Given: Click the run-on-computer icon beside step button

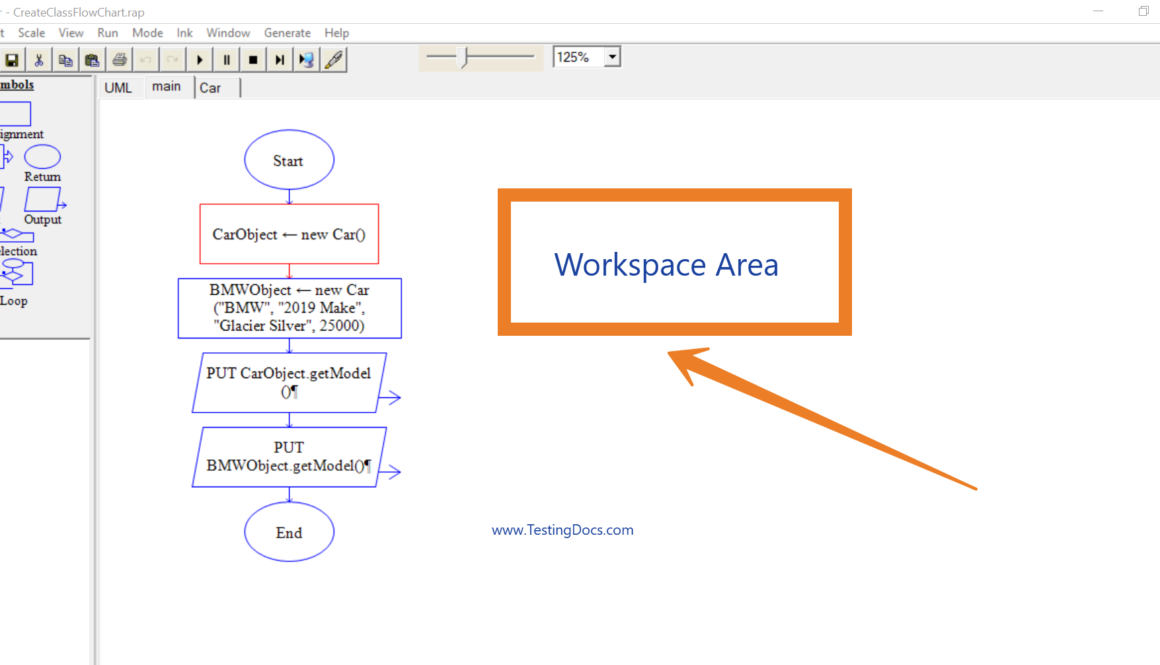Looking at the screenshot, I should point(306,60).
